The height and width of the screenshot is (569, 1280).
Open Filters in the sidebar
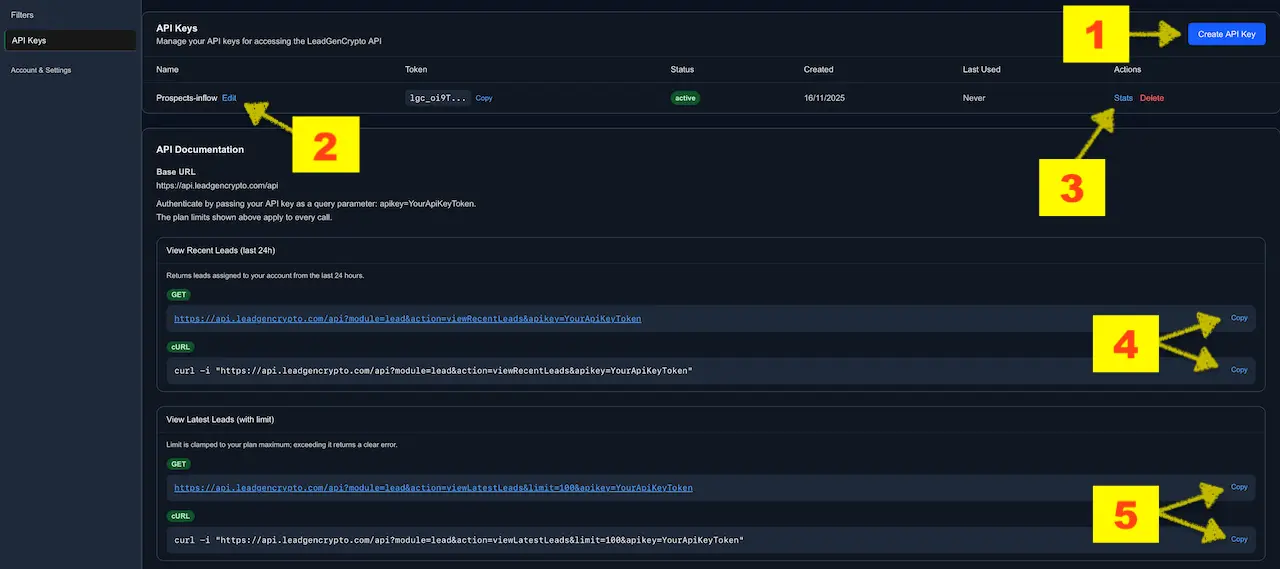click(x=22, y=15)
